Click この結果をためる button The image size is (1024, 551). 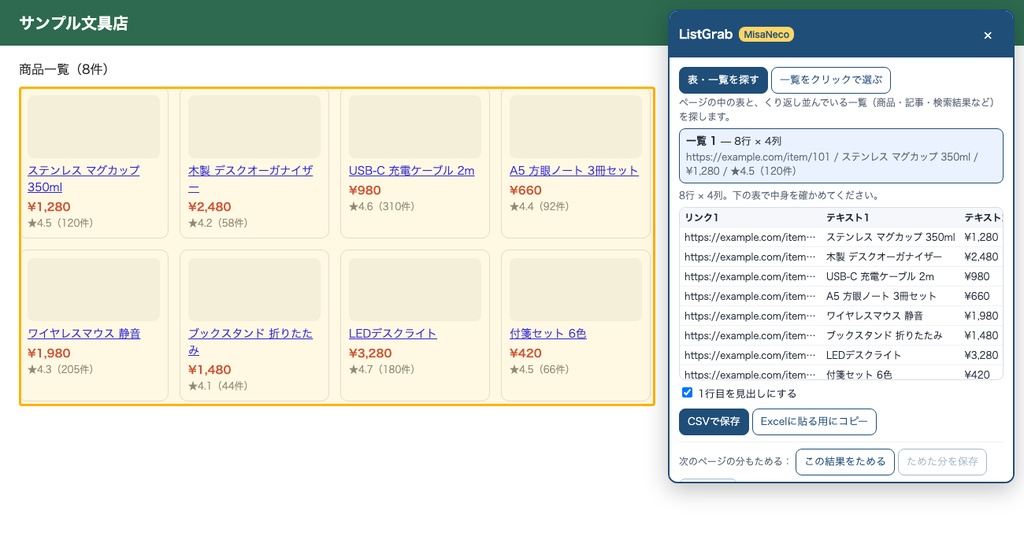pos(845,462)
